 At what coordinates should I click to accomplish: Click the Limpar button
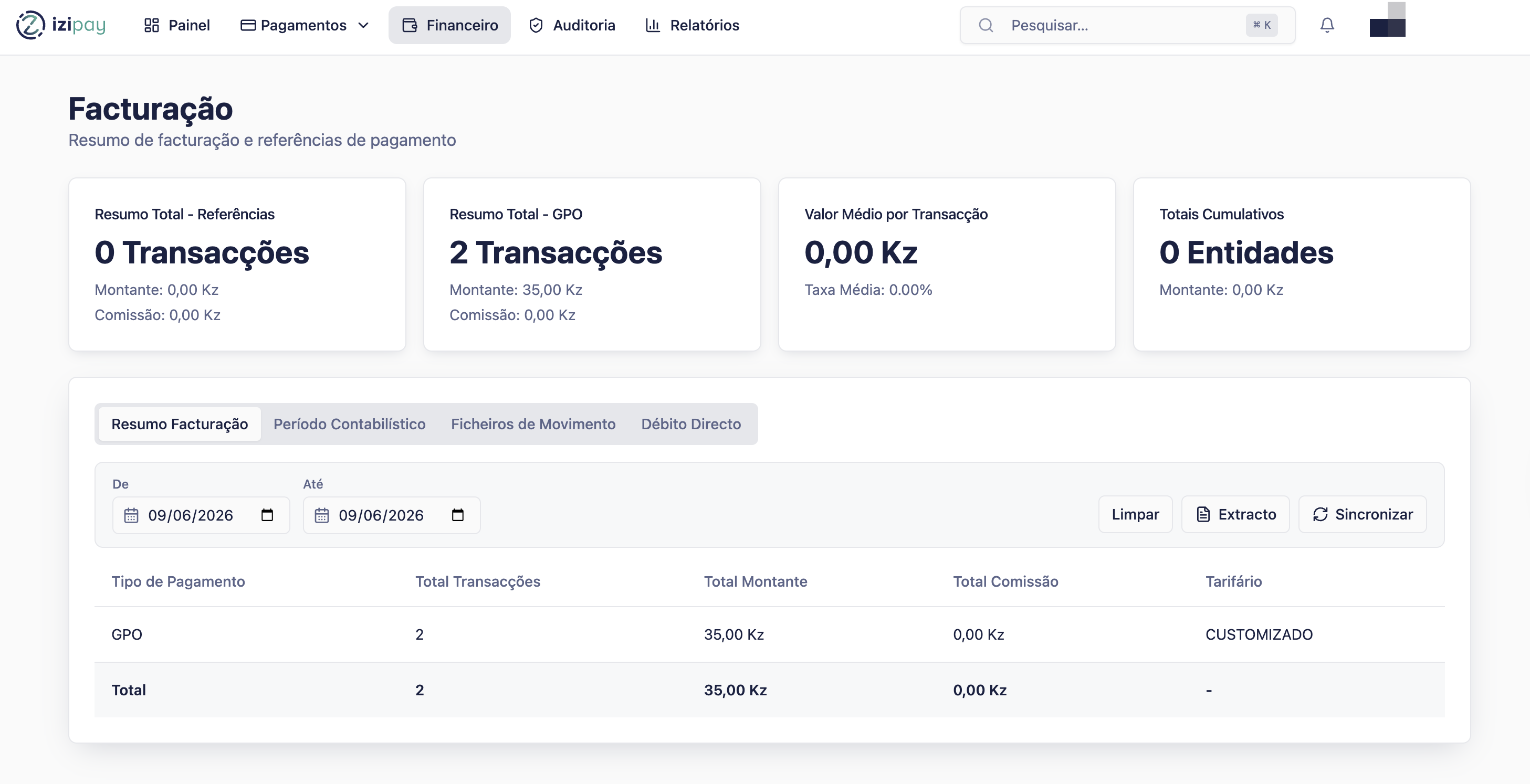(x=1135, y=515)
